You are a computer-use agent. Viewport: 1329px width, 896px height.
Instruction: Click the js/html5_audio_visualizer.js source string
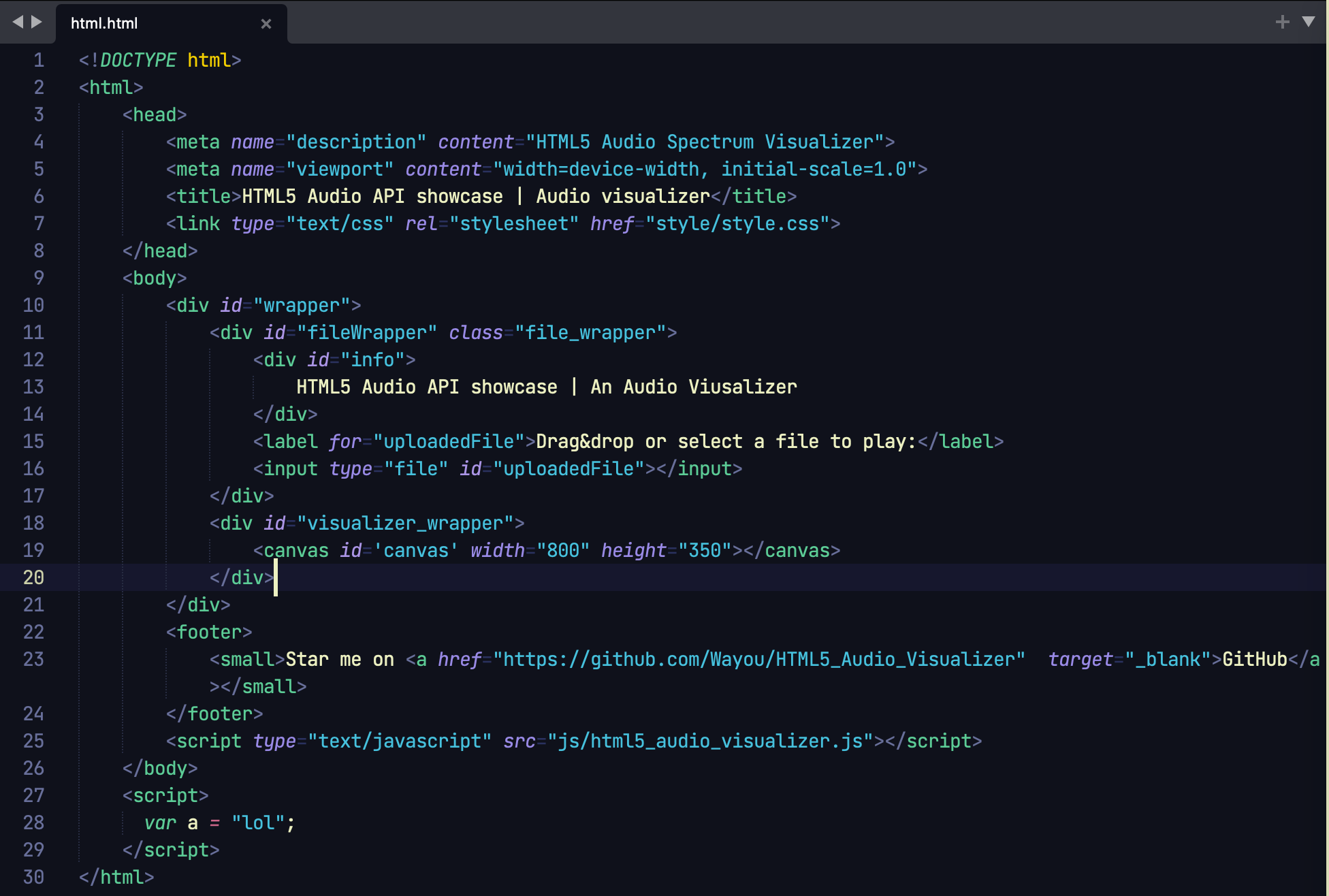coord(710,741)
